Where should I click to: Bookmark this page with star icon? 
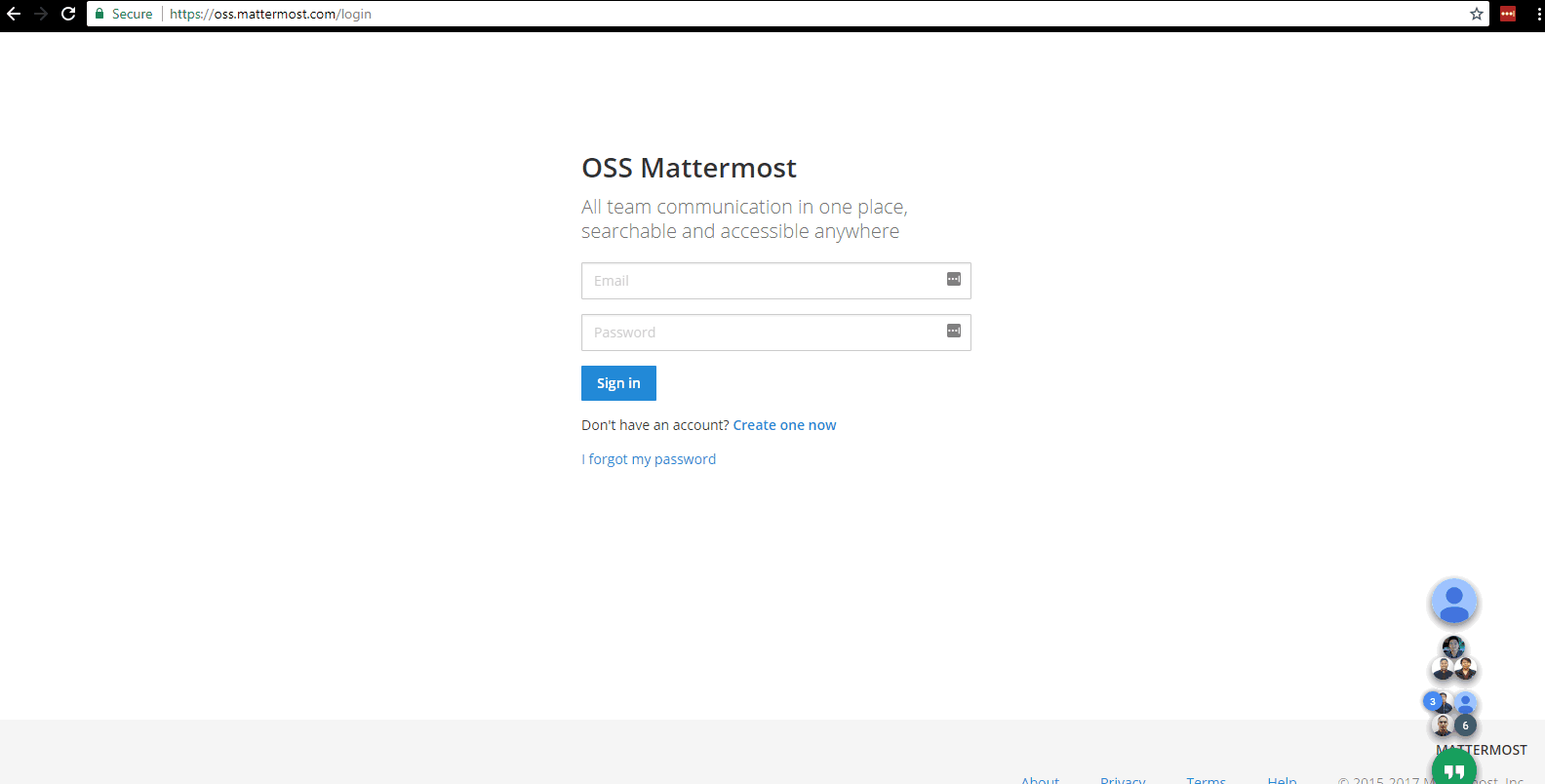[x=1477, y=14]
